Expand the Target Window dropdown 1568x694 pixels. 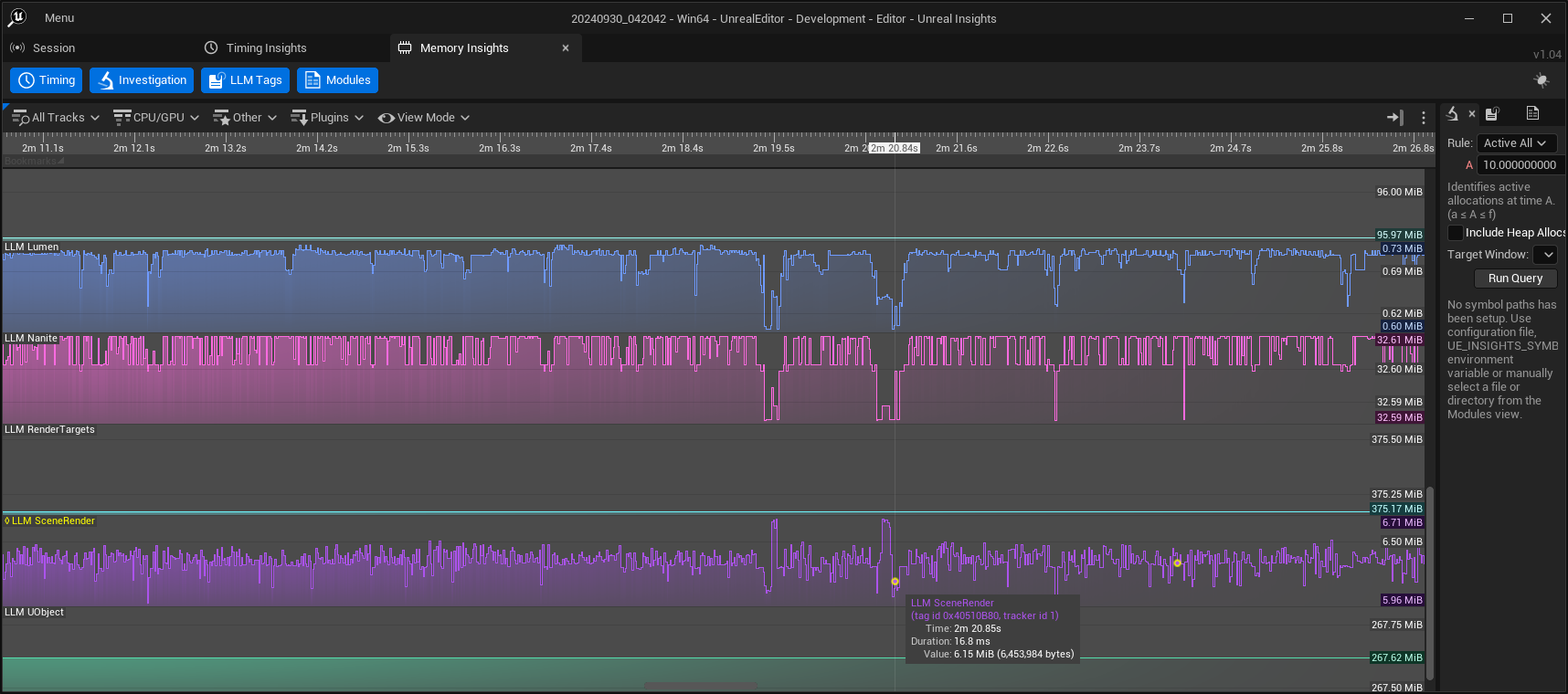tap(1544, 255)
